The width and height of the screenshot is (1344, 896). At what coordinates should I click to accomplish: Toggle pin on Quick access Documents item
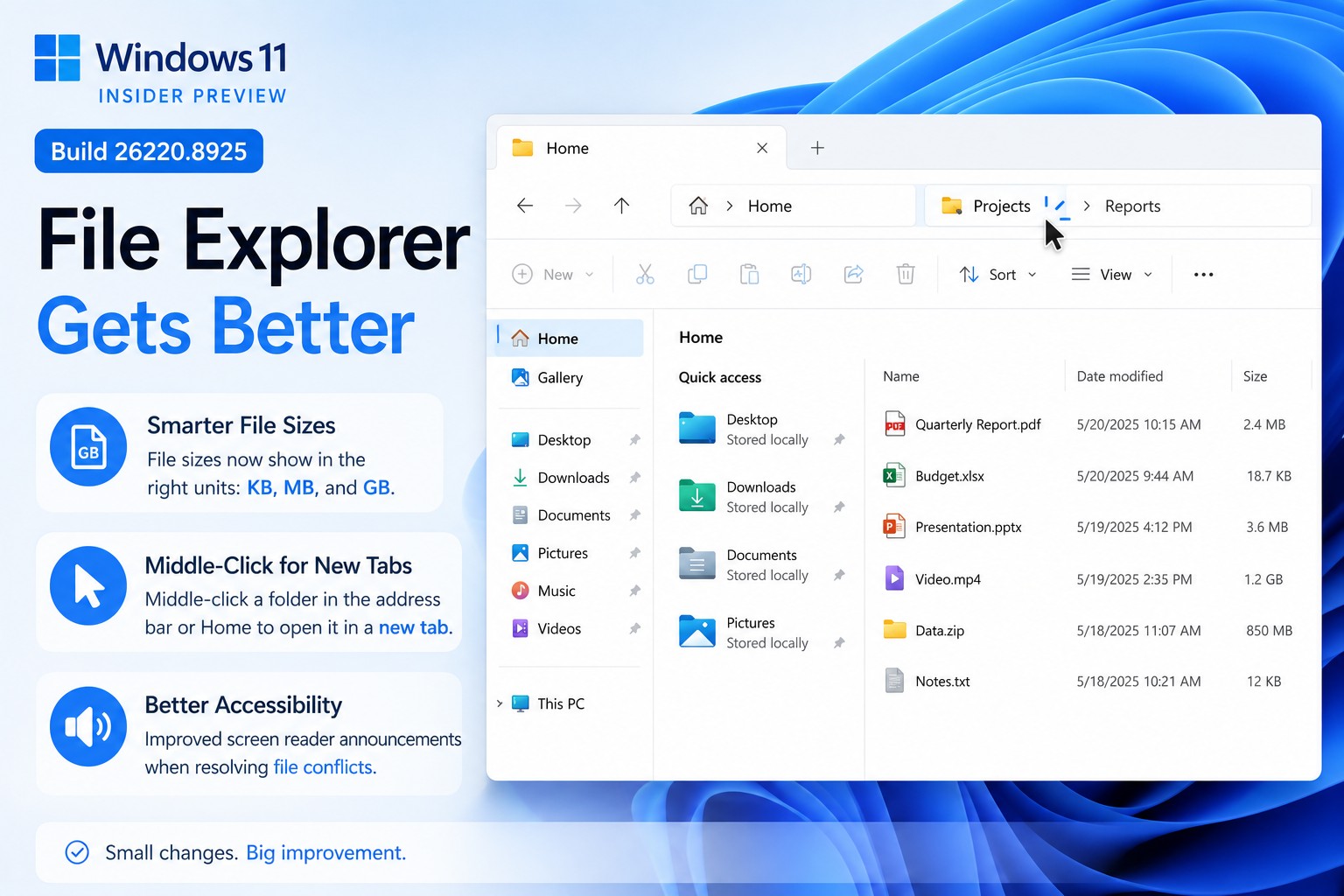click(839, 575)
